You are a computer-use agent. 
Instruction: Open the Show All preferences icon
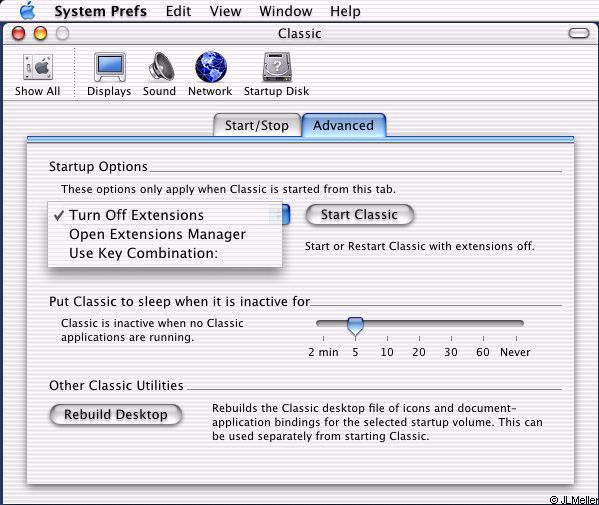[38, 67]
